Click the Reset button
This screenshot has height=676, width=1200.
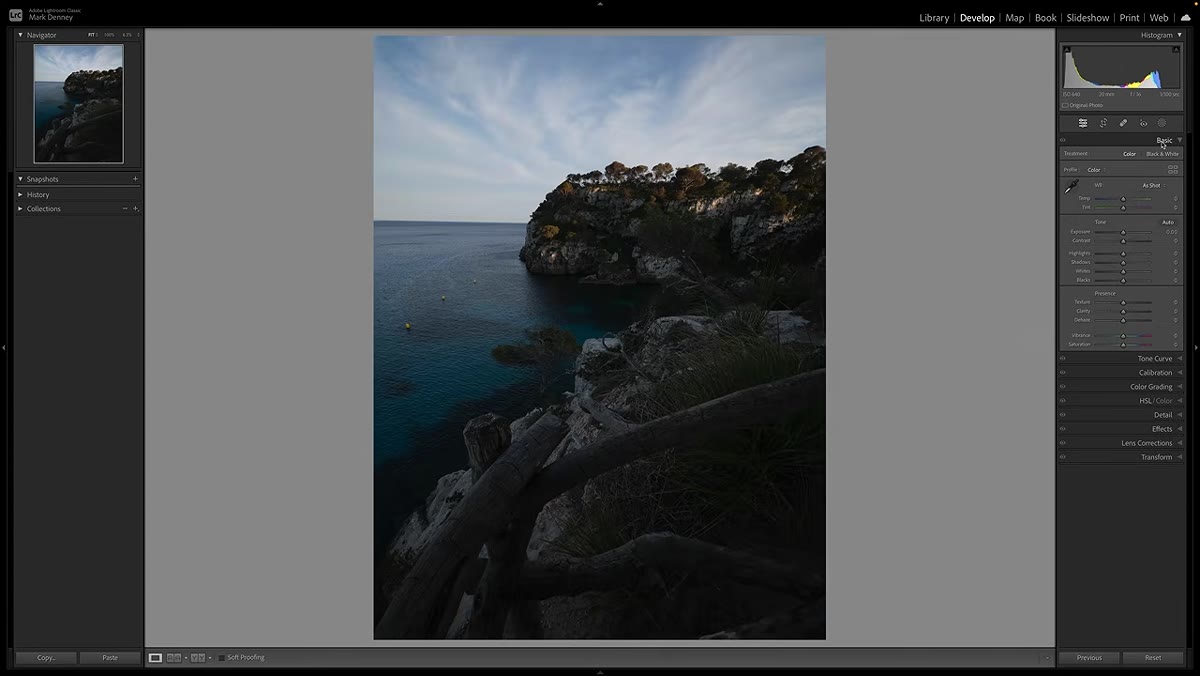(x=1153, y=658)
